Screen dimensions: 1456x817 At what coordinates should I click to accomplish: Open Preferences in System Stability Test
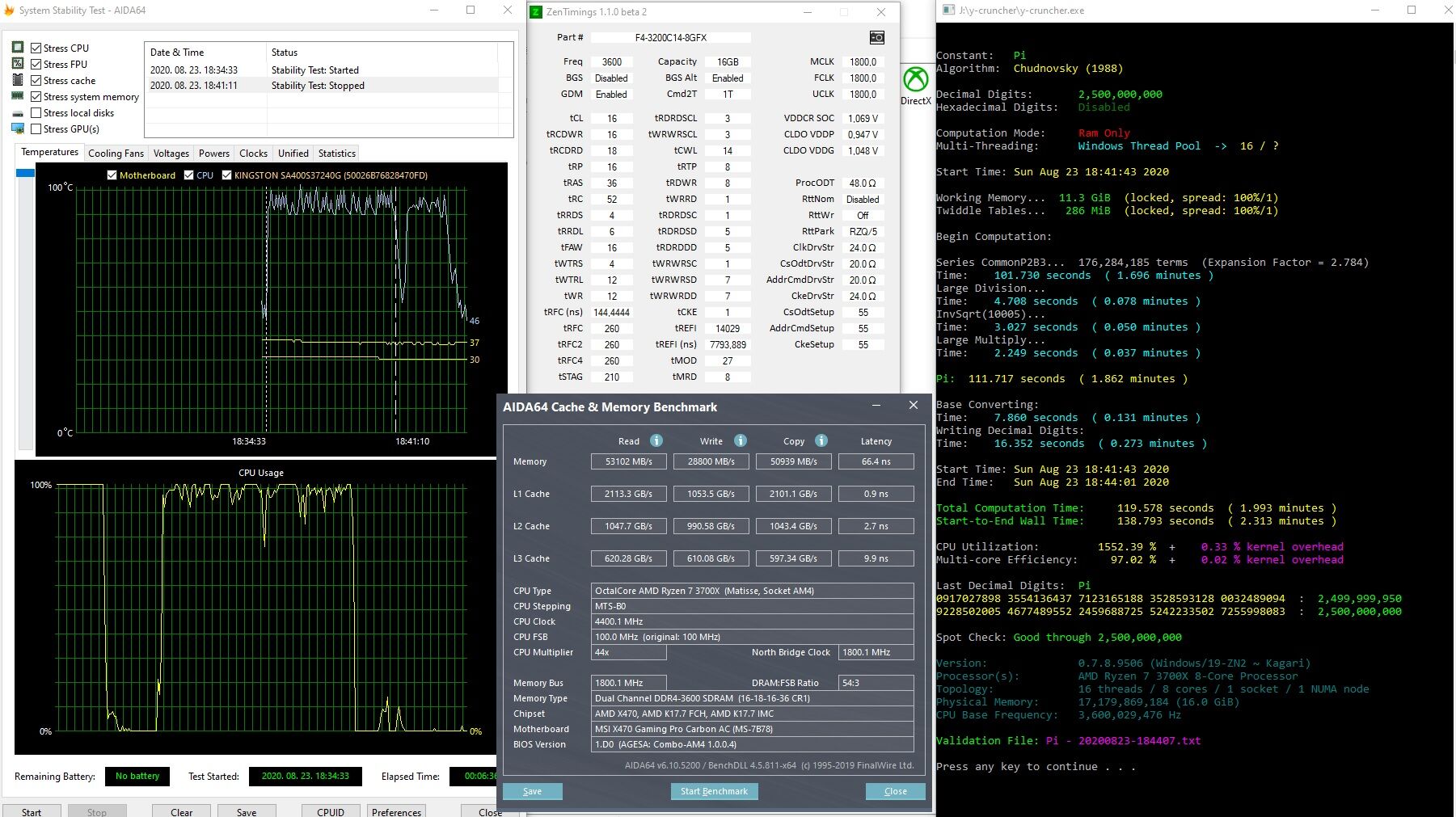(396, 811)
